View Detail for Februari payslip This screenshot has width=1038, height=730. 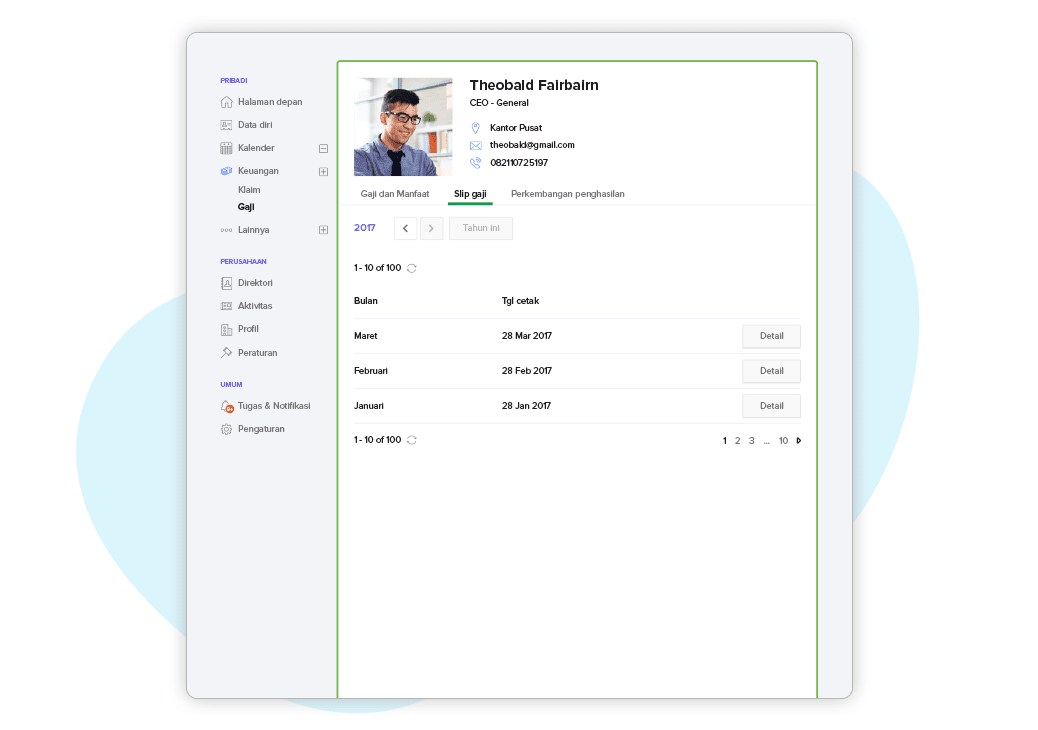[x=771, y=371]
